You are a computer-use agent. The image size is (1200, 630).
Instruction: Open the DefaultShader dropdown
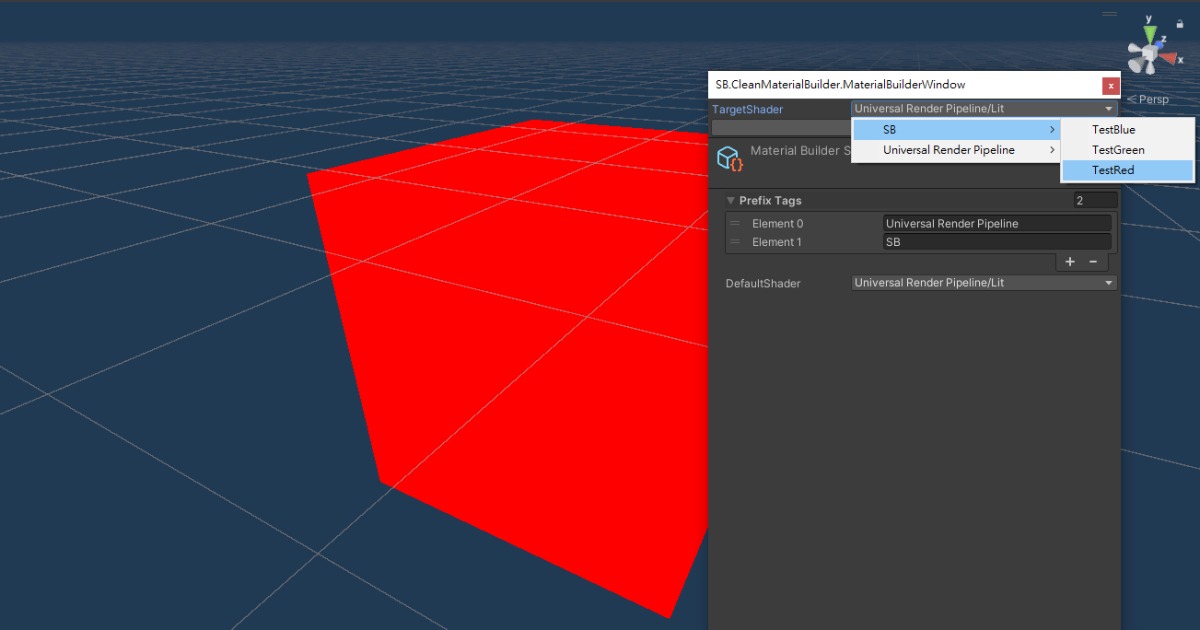point(983,283)
